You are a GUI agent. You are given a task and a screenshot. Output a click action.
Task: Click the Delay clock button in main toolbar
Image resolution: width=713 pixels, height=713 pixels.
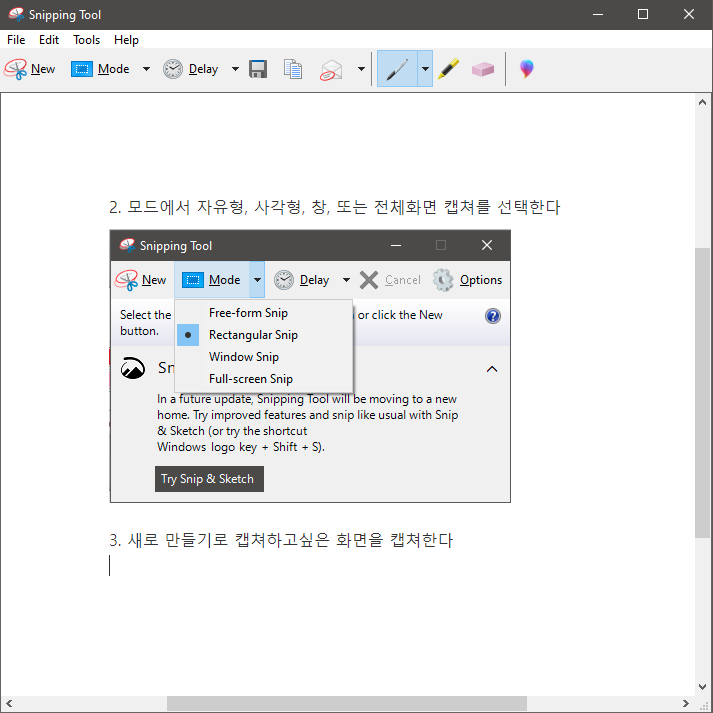[x=191, y=69]
